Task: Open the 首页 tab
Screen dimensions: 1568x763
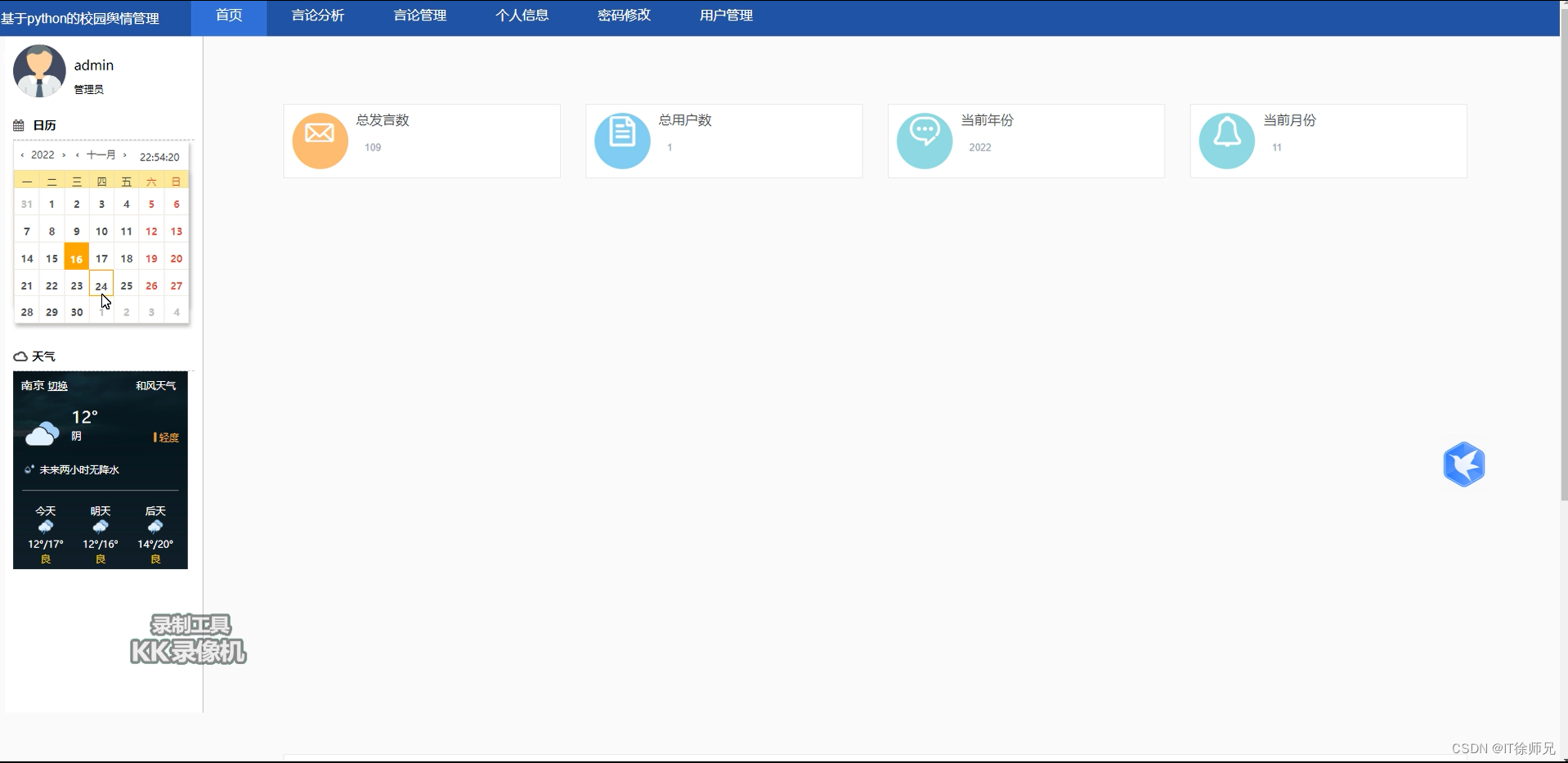Action: point(229,16)
